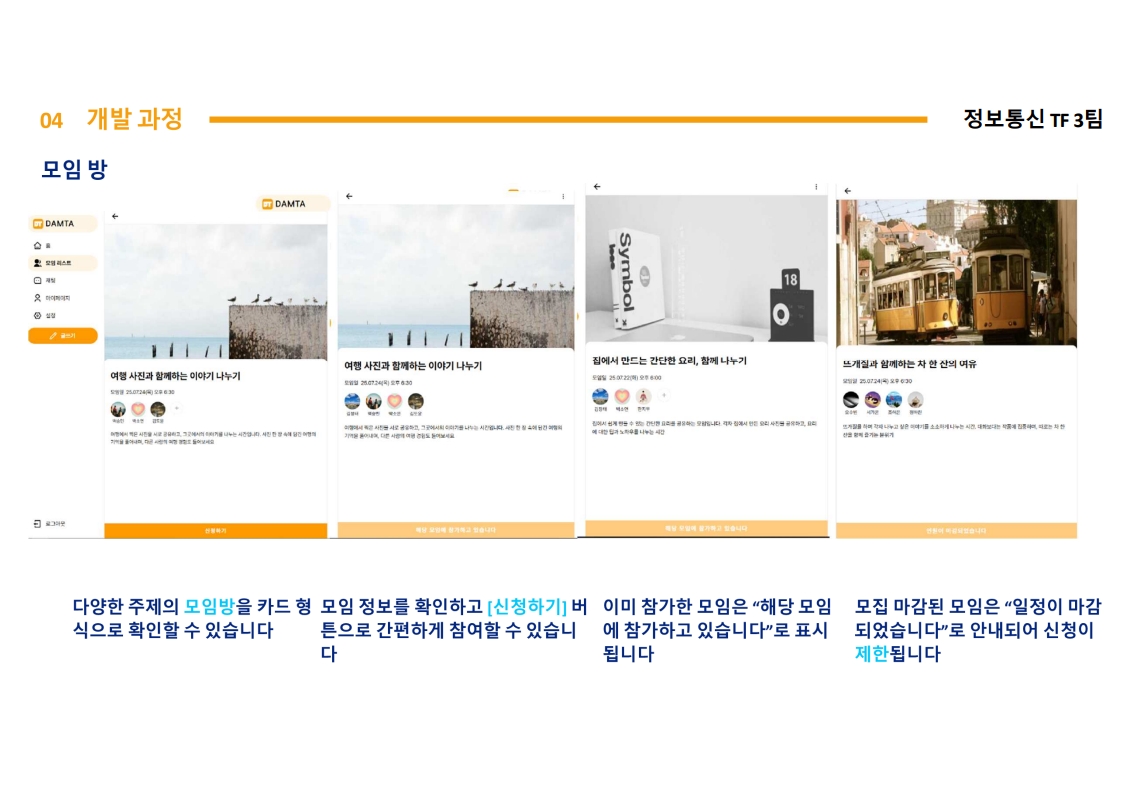
Task: Click the seagull photo in first screen
Action: [x=215, y=291]
